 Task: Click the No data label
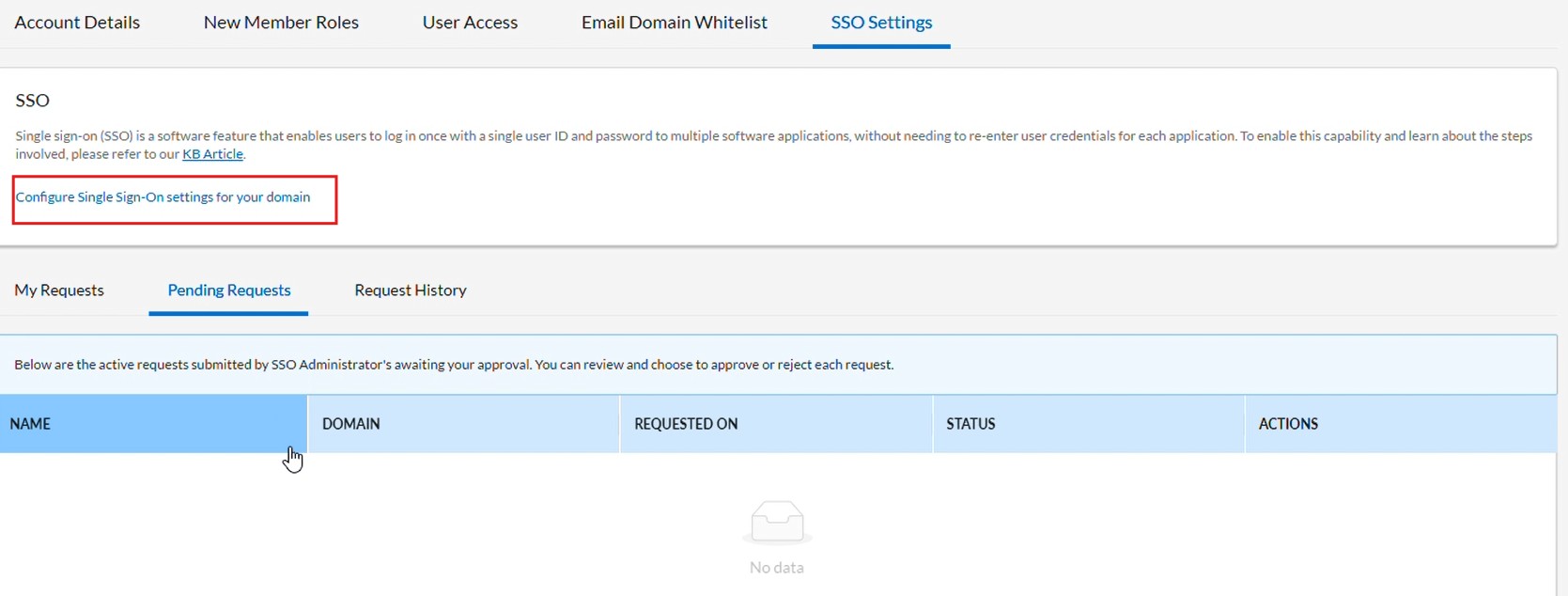tap(777, 568)
